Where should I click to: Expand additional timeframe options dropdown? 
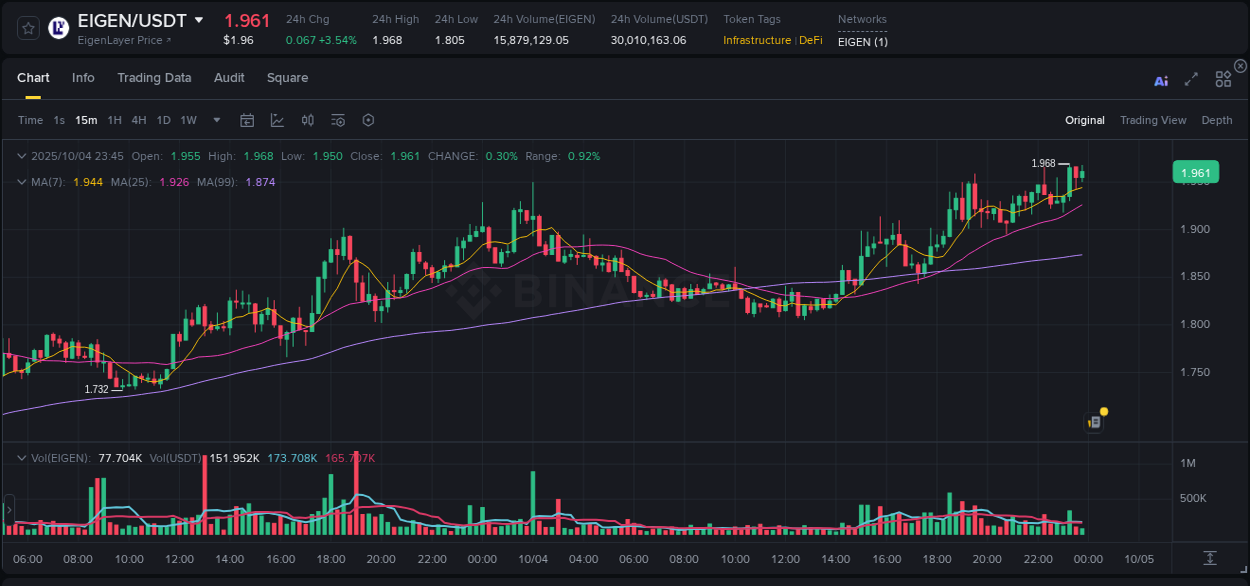tap(215, 120)
